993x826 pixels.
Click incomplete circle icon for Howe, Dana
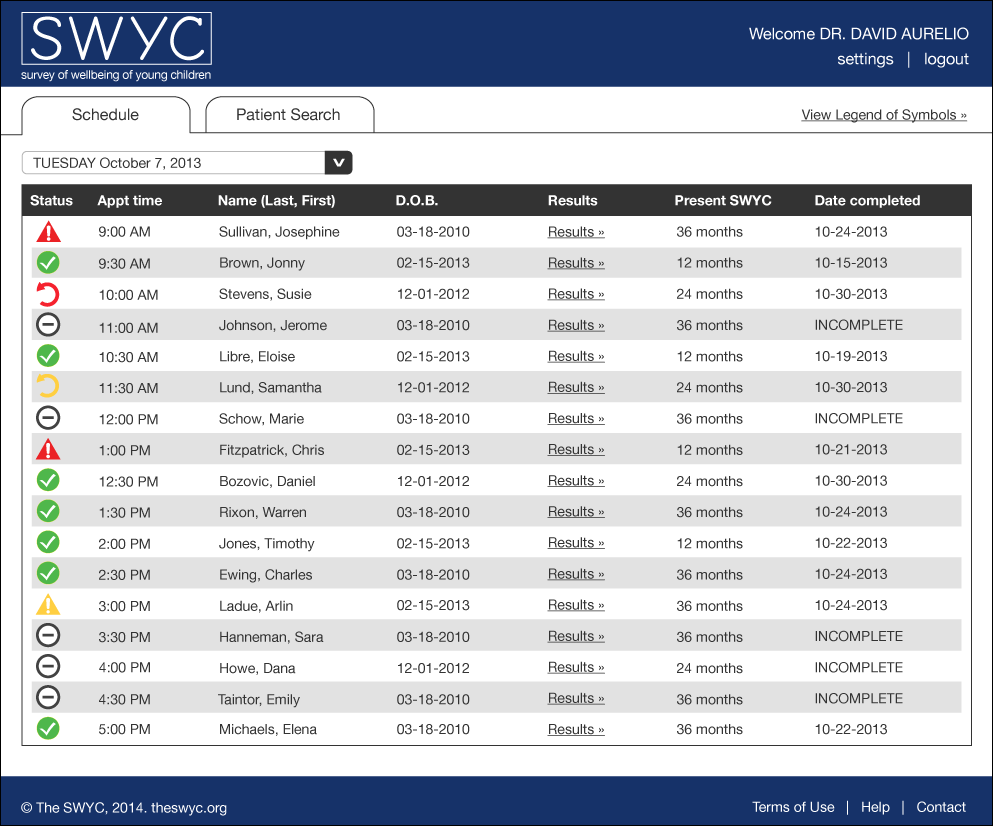pyautogui.click(x=48, y=666)
